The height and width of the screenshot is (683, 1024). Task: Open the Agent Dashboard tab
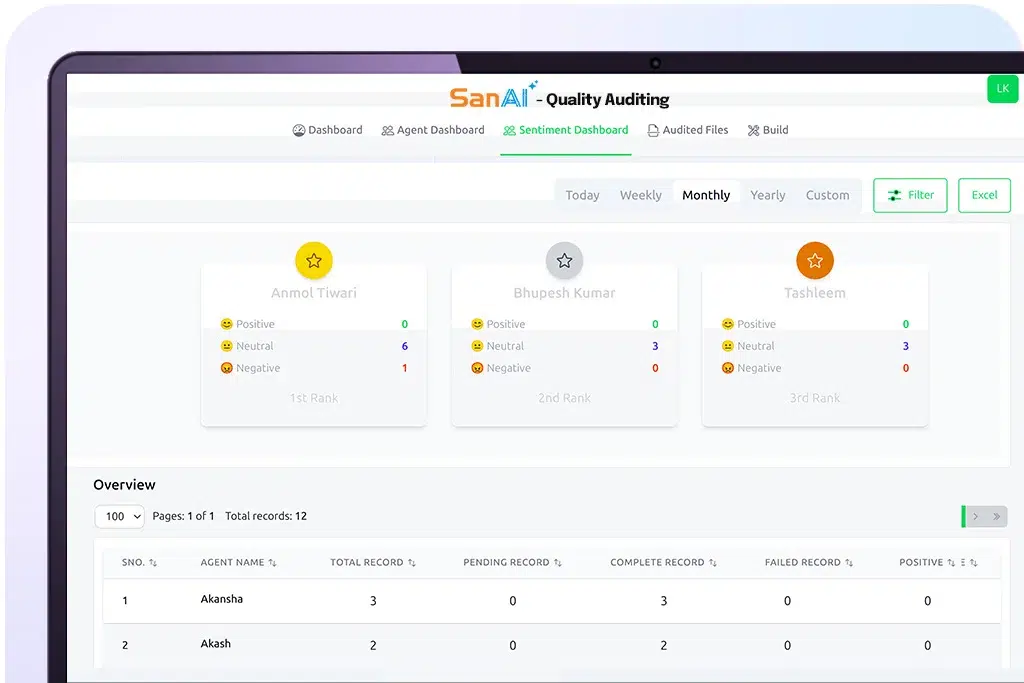click(x=433, y=130)
